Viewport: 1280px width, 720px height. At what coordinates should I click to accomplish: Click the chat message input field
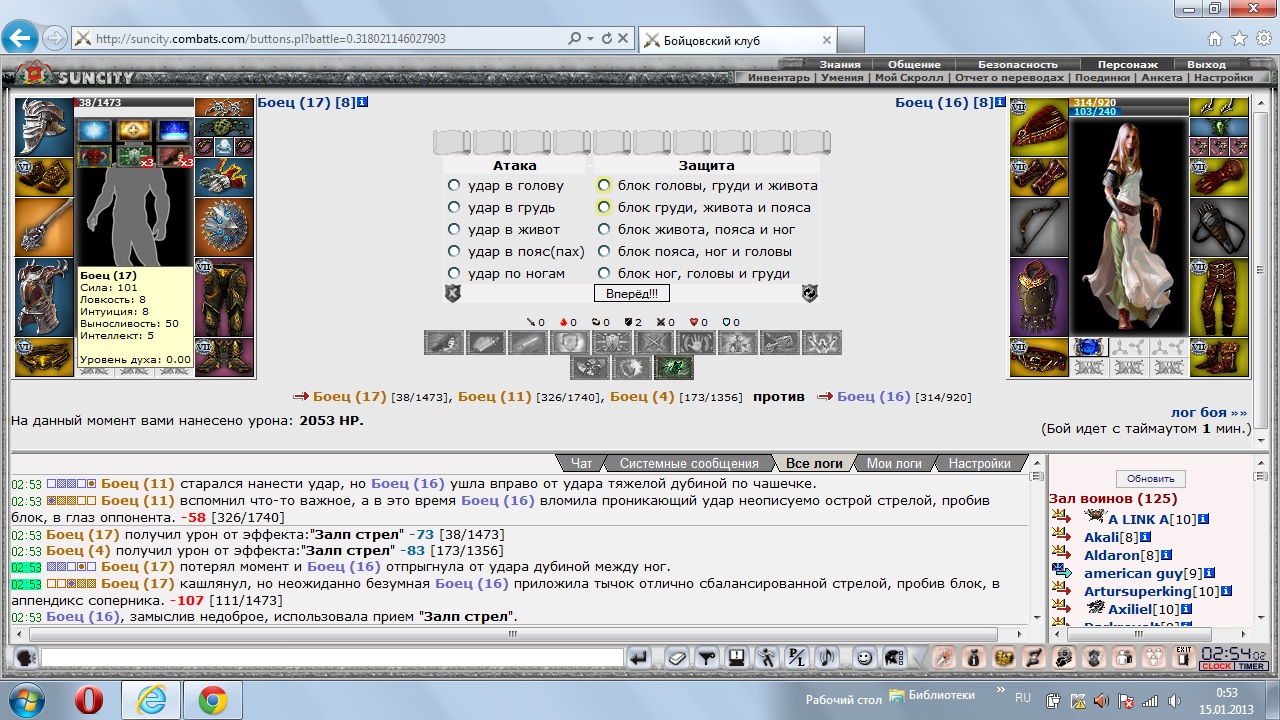pyautogui.click(x=332, y=658)
